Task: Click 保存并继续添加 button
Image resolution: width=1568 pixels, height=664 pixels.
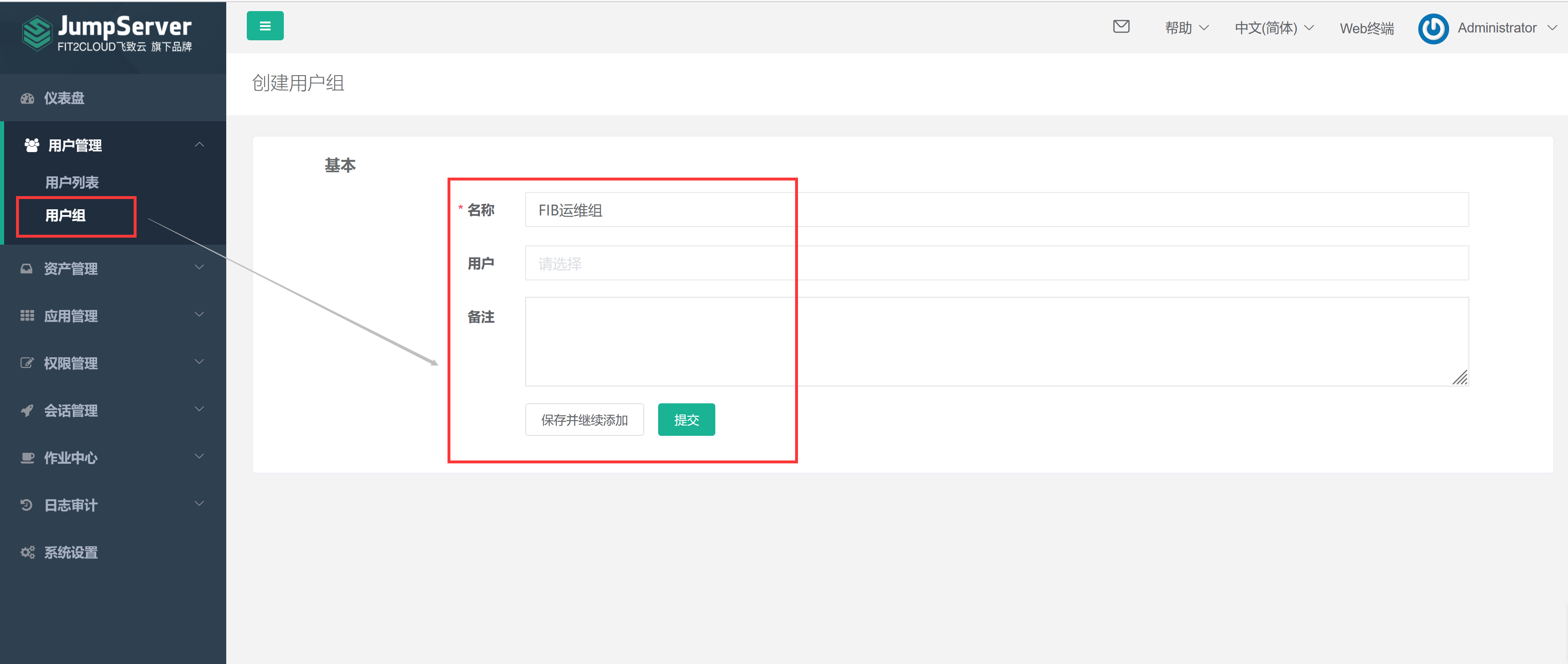Action: (x=584, y=419)
